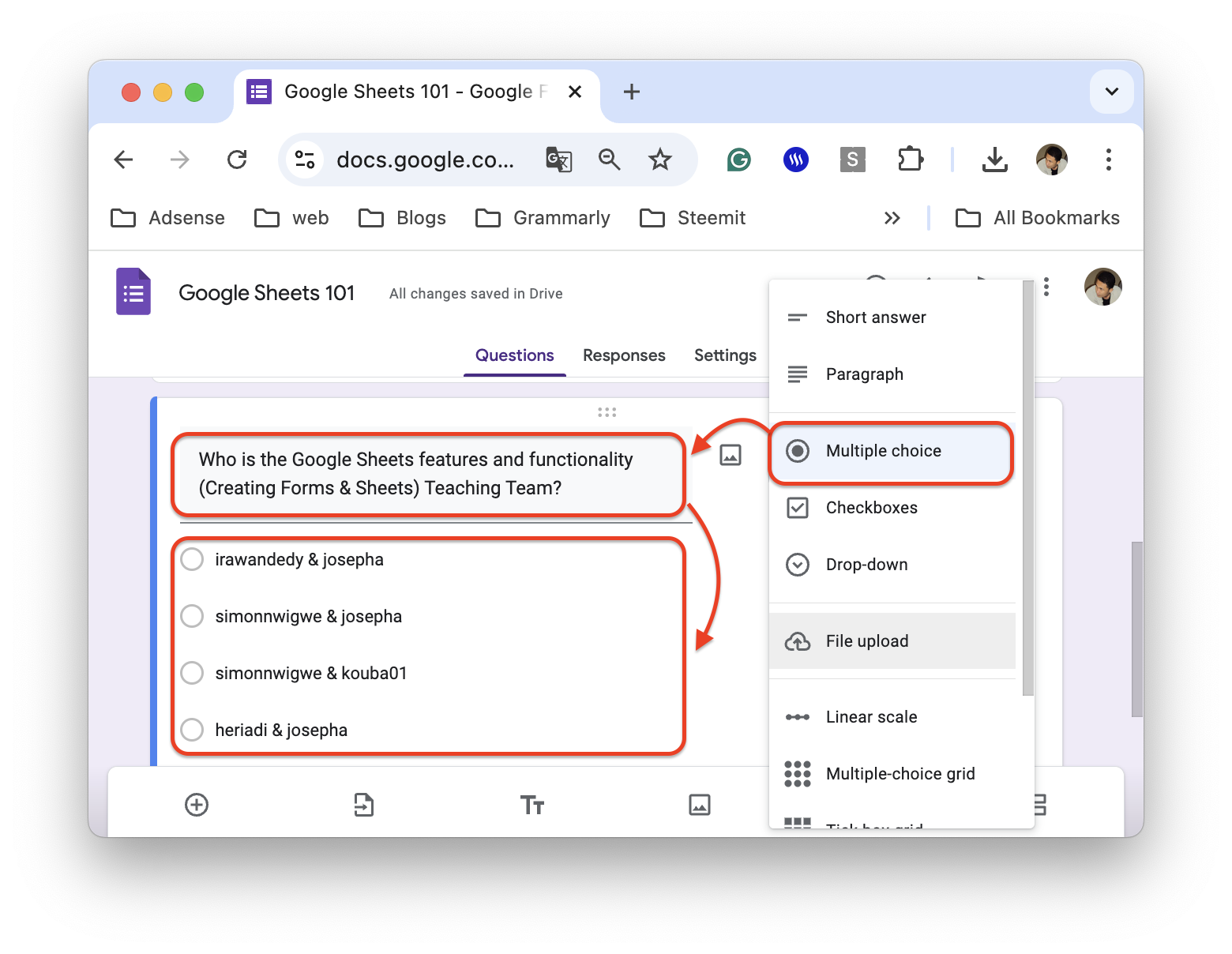Reload the current page
Viewport: 1232px width, 954px height.
tap(237, 160)
